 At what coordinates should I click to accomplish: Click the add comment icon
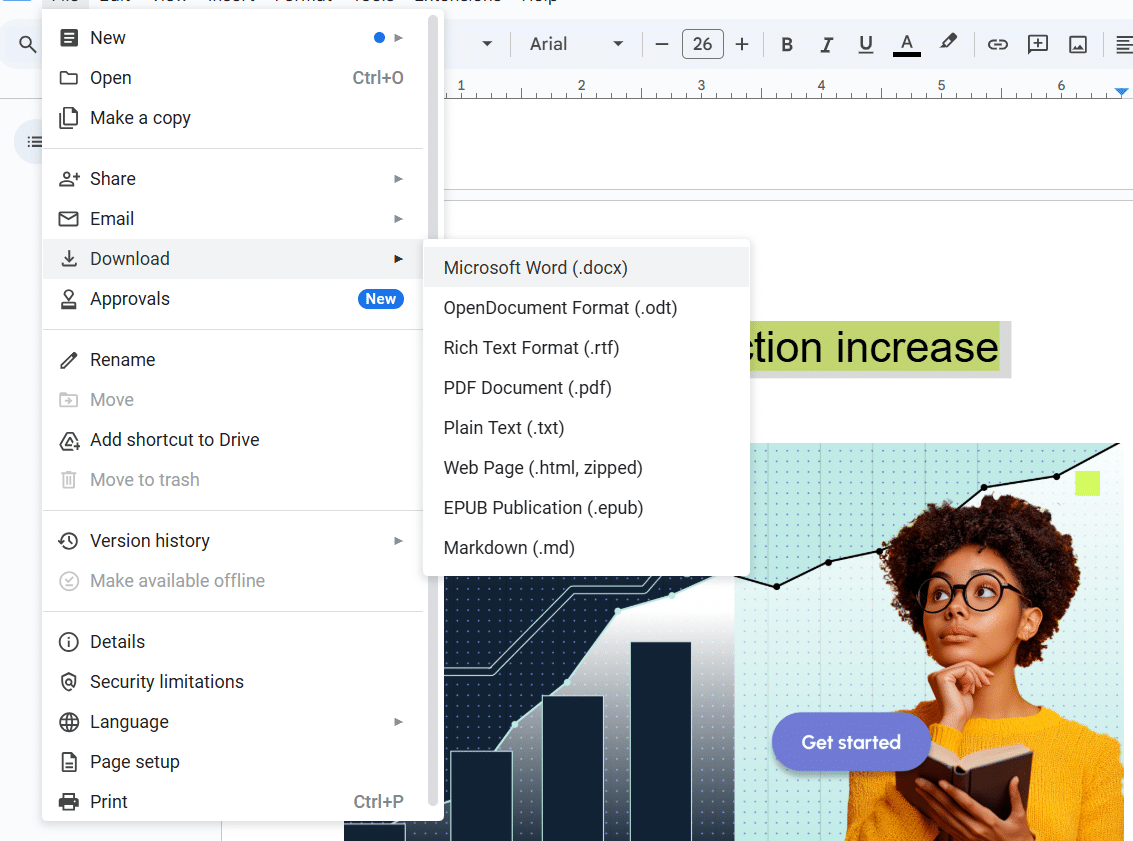(1038, 45)
